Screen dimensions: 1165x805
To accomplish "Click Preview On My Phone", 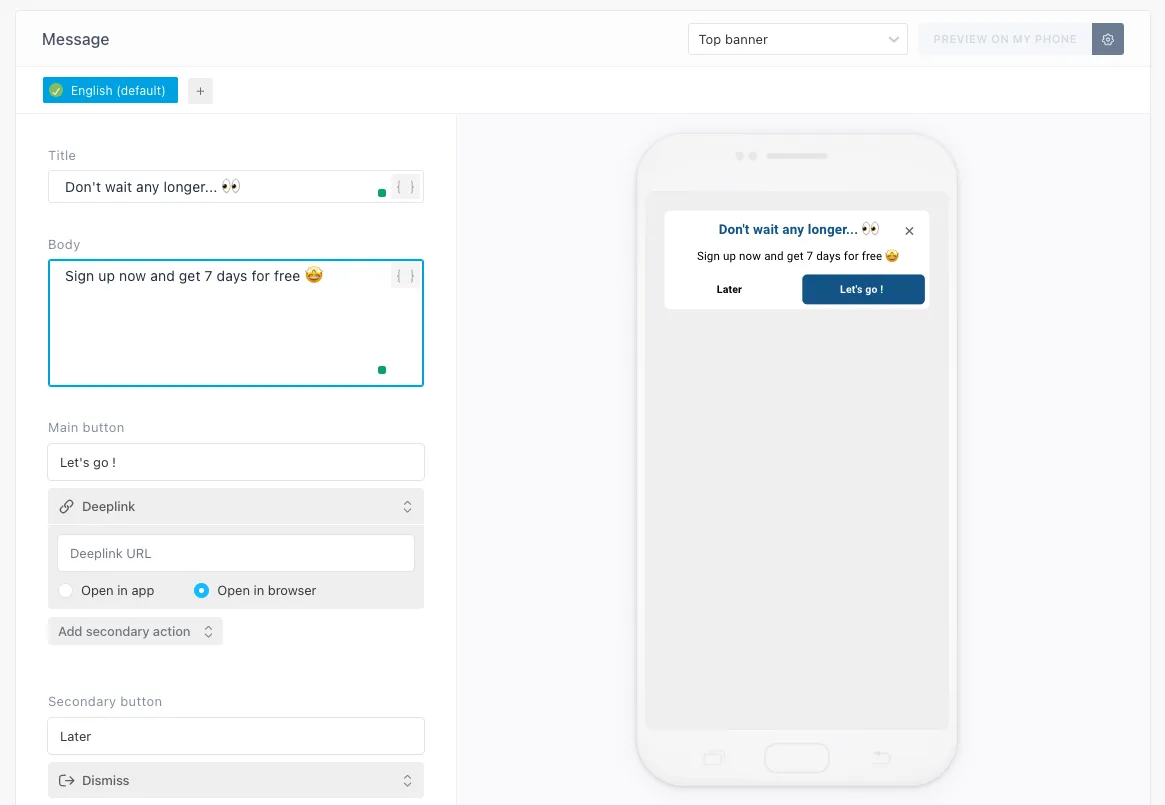I will [1004, 39].
